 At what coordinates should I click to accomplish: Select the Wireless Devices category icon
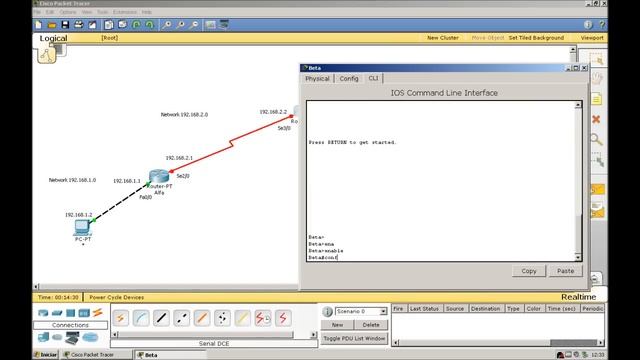pos(84,313)
